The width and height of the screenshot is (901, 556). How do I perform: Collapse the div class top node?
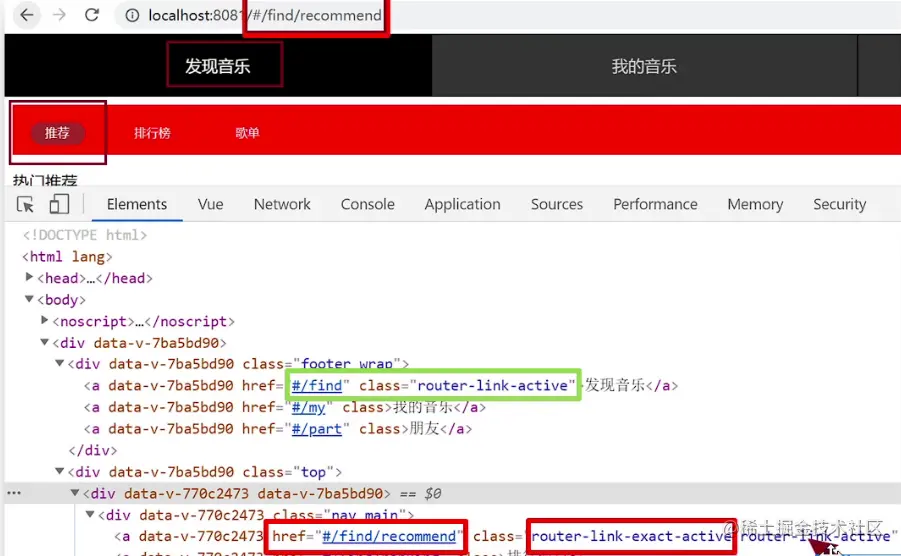(x=59, y=472)
